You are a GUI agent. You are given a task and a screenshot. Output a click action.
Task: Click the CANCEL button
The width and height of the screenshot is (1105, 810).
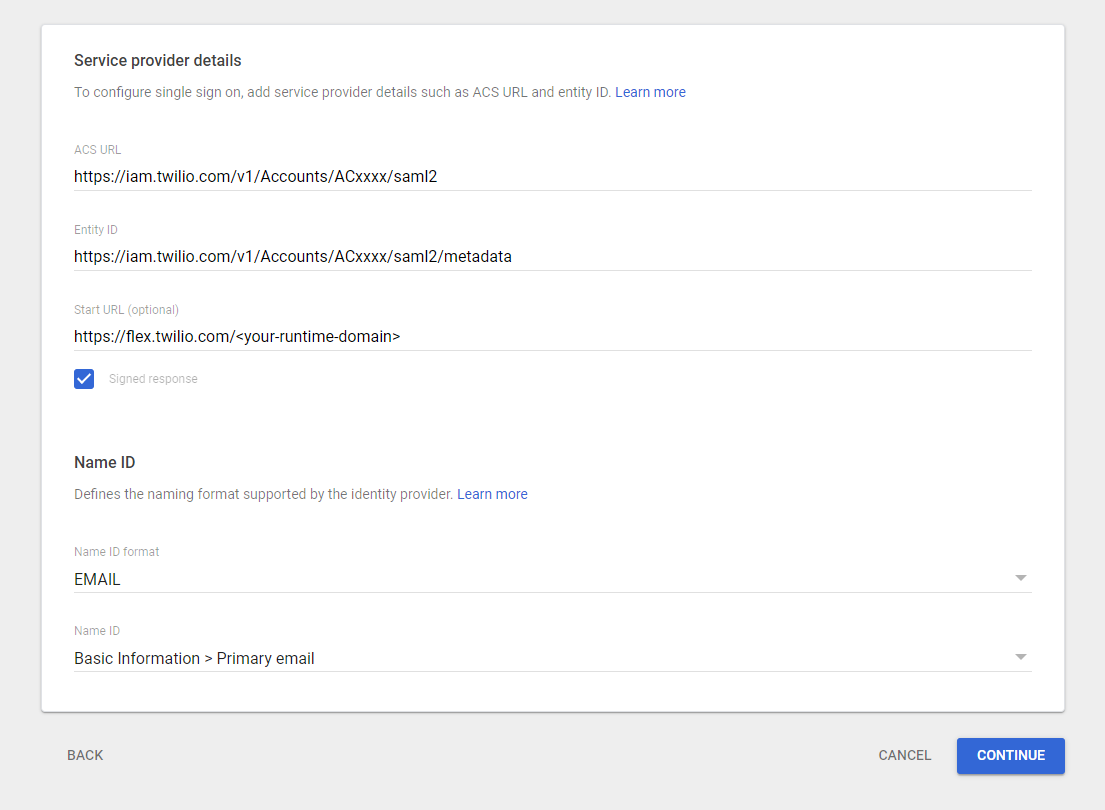pyautogui.click(x=904, y=755)
